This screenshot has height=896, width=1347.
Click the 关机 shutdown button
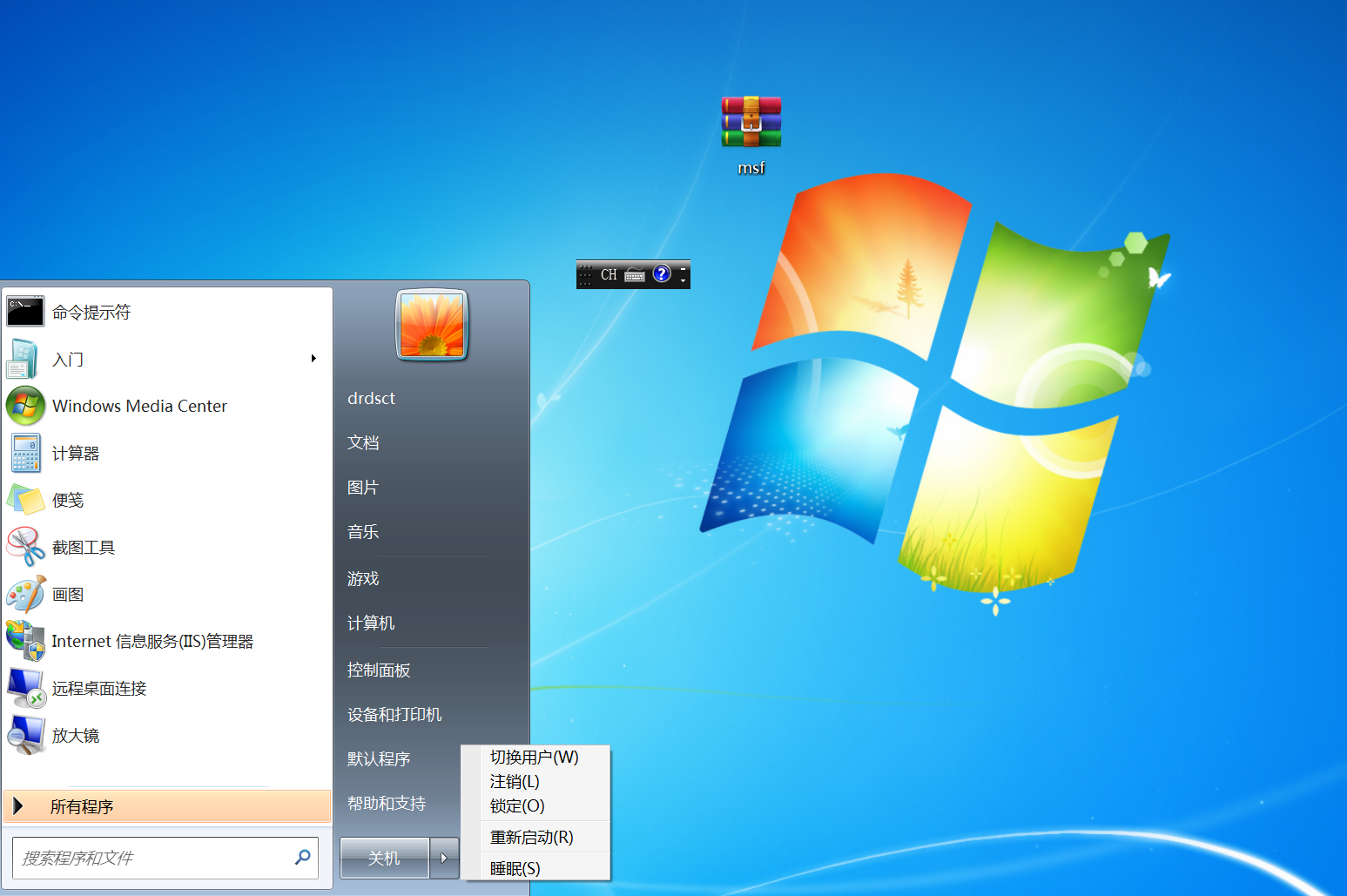click(384, 858)
